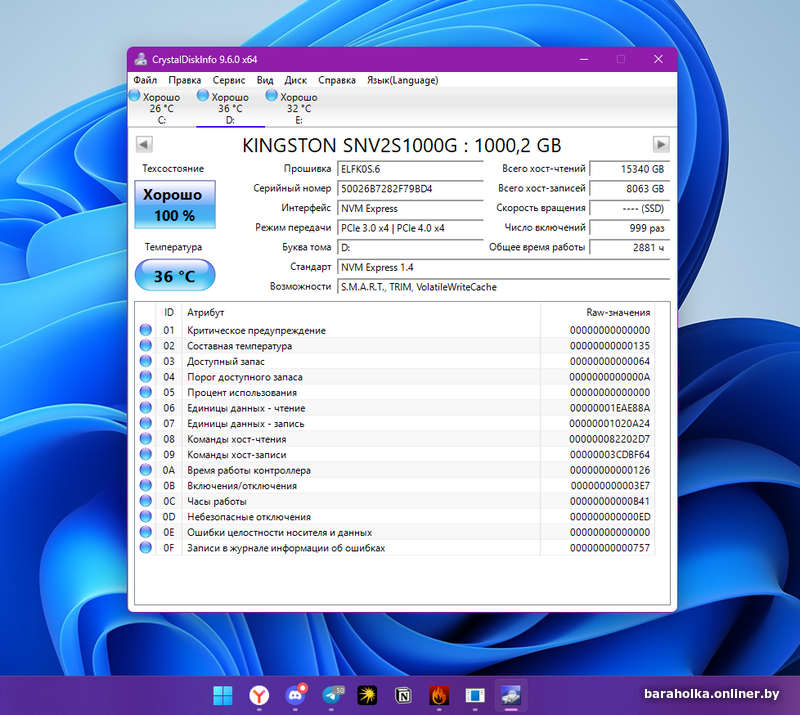Click the 36 °C temperature button
The width and height of the screenshot is (800, 715).
(x=174, y=276)
